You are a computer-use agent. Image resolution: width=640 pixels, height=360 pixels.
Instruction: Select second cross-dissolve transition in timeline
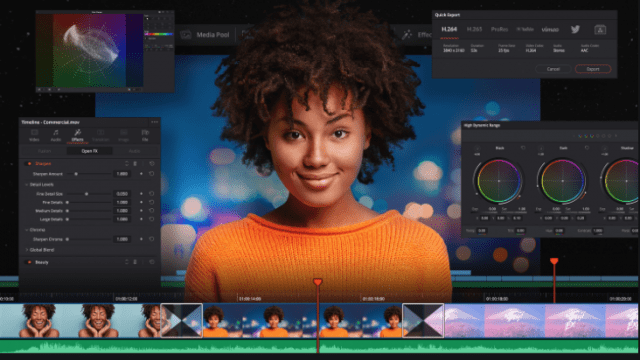[423, 320]
